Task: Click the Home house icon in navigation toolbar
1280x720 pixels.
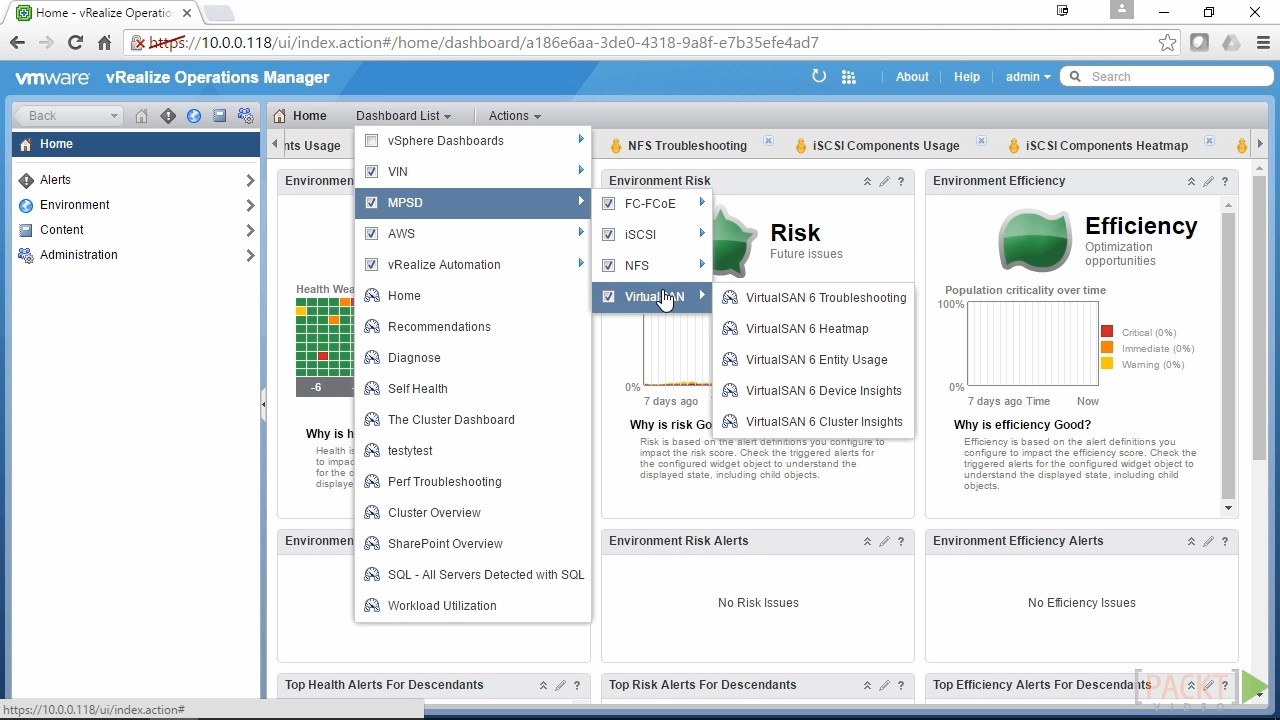Action: tap(142, 116)
